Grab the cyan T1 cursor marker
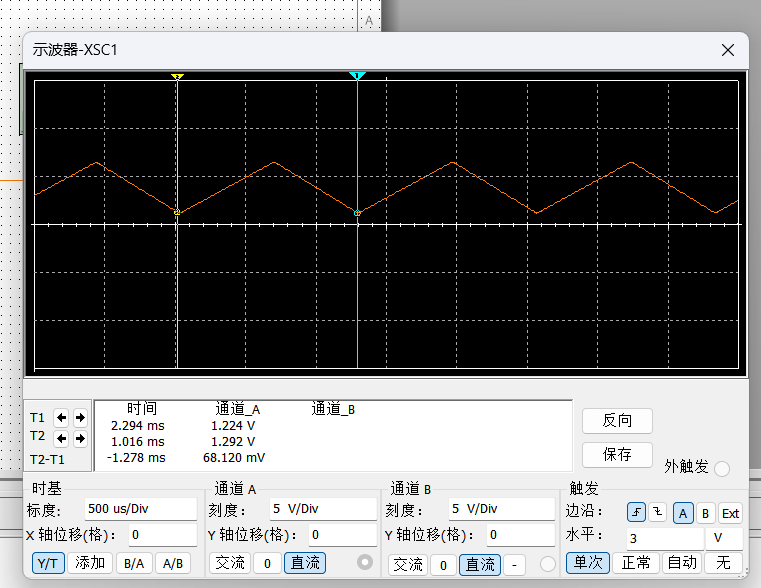 (x=357, y=76)
